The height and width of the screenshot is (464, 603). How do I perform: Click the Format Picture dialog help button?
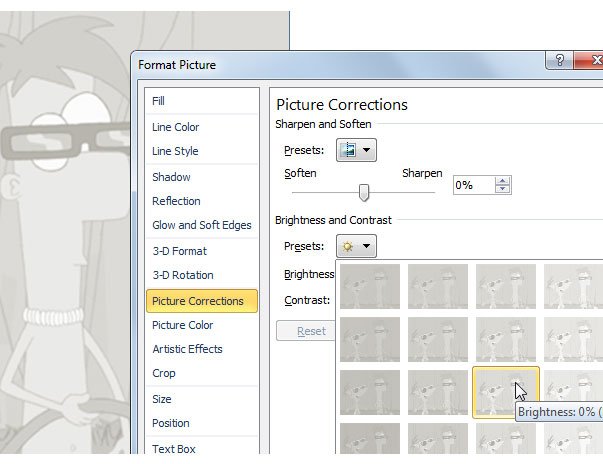tap(559, 60)
